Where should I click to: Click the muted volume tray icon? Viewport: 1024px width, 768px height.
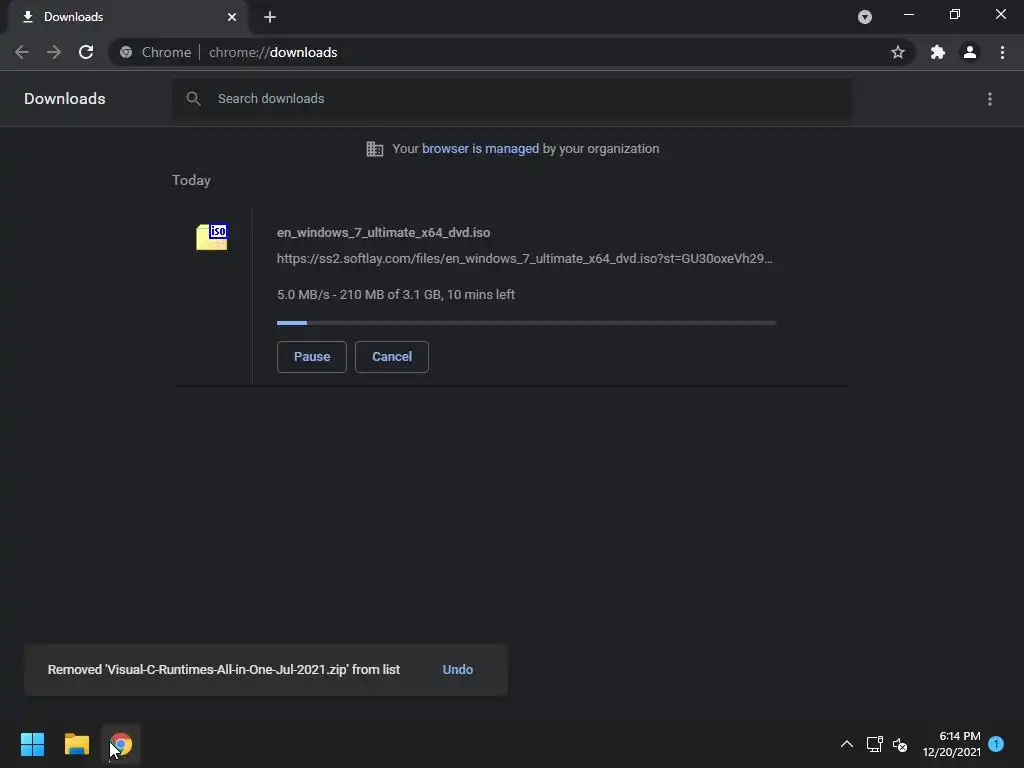900,744
